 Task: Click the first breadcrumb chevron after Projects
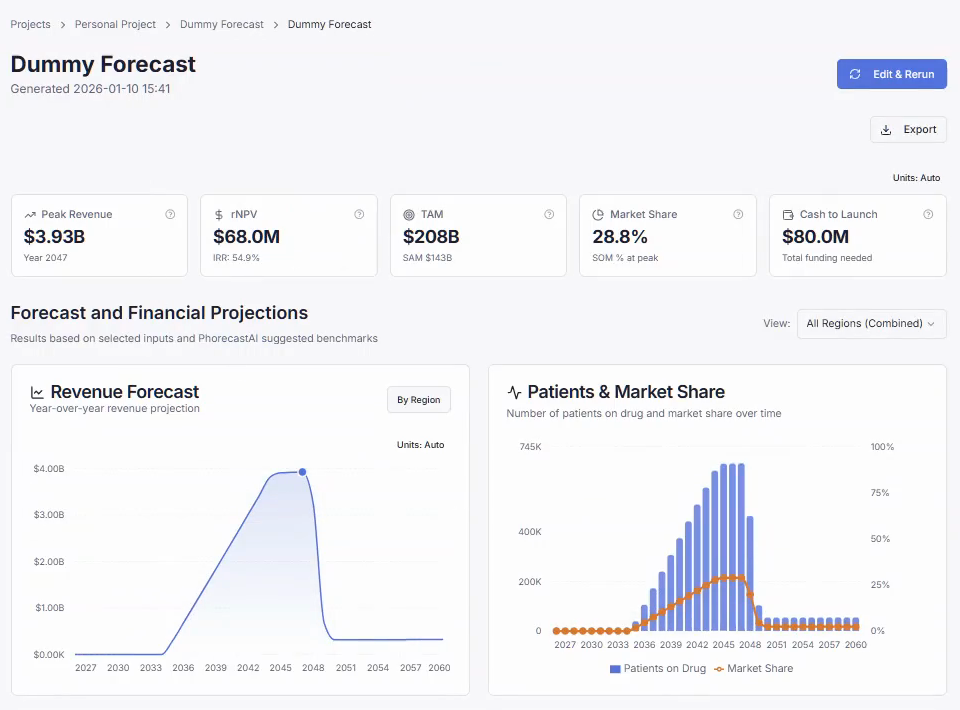[x=62, y=25]
